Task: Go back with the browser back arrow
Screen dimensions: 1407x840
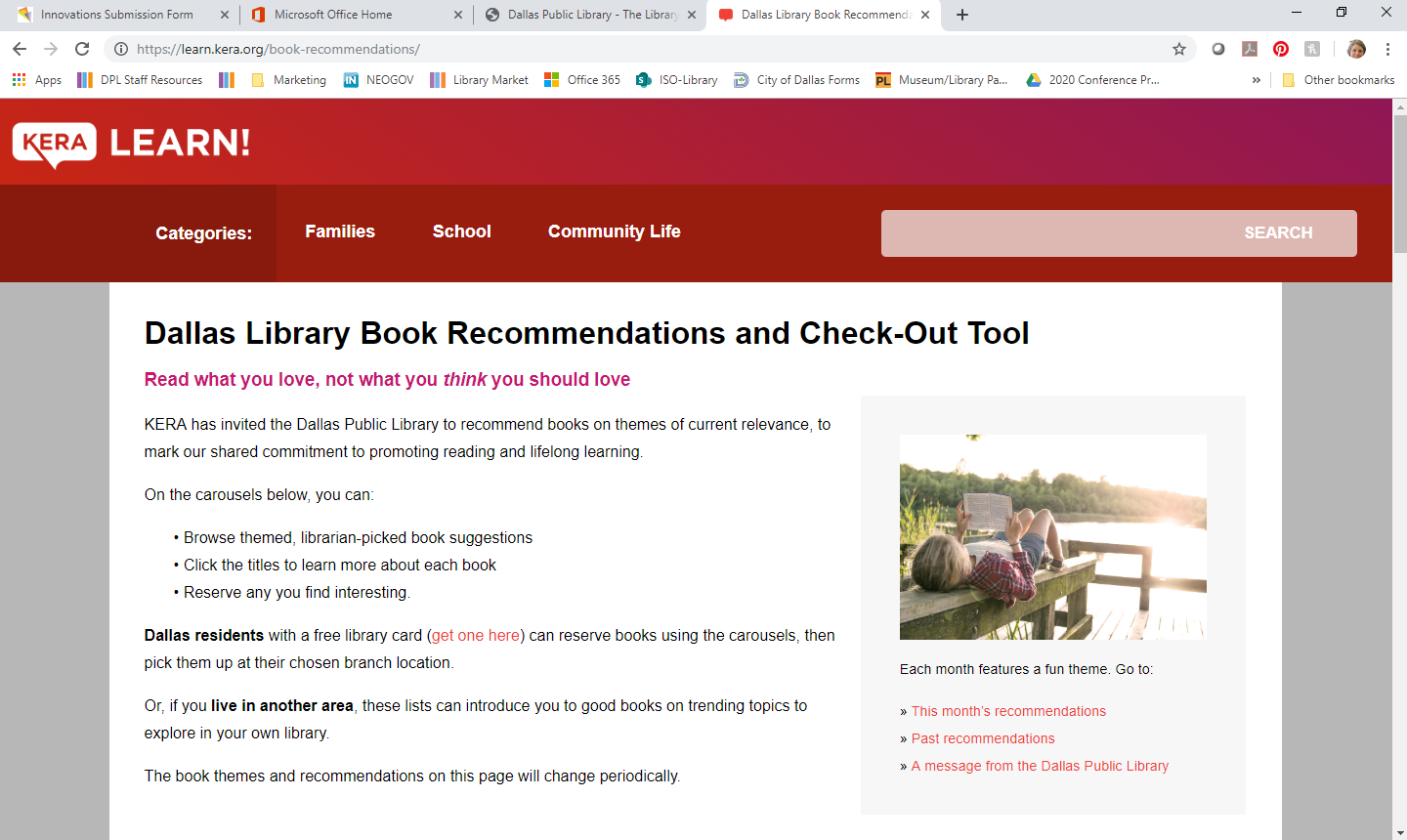Action: pyautogui.click(x=20, y=49)
